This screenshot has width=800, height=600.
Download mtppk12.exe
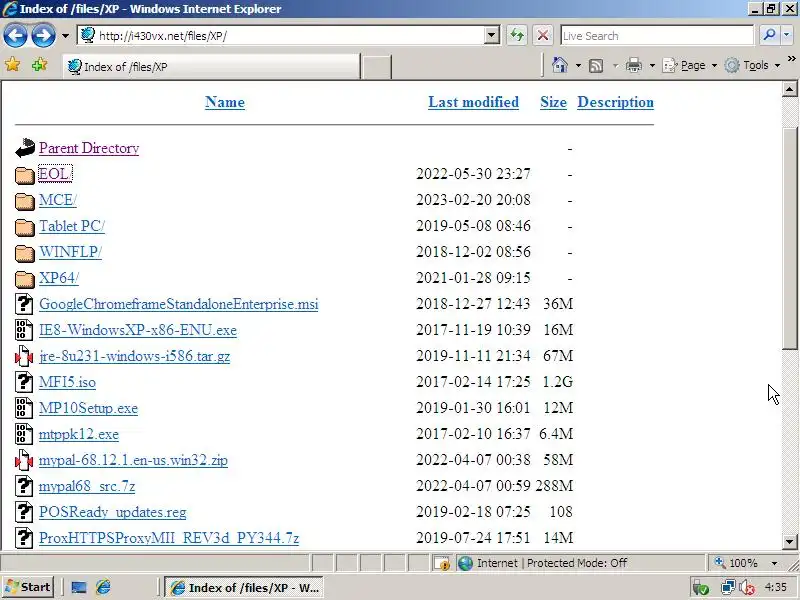tap(79, 434)
